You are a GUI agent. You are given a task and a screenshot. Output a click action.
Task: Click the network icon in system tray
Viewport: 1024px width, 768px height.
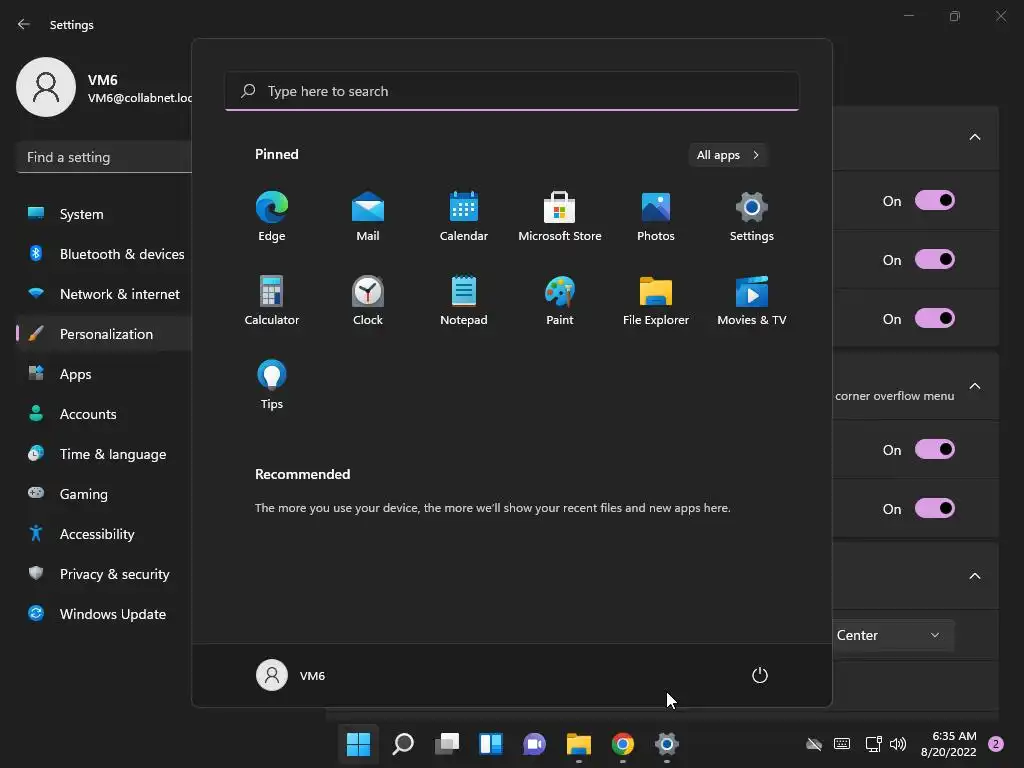[873, 744]
